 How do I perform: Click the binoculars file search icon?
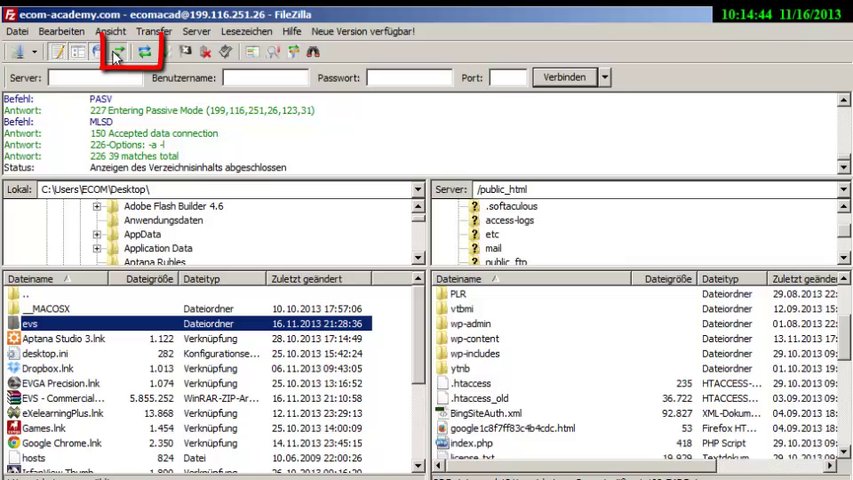click(x=313, y=52)
